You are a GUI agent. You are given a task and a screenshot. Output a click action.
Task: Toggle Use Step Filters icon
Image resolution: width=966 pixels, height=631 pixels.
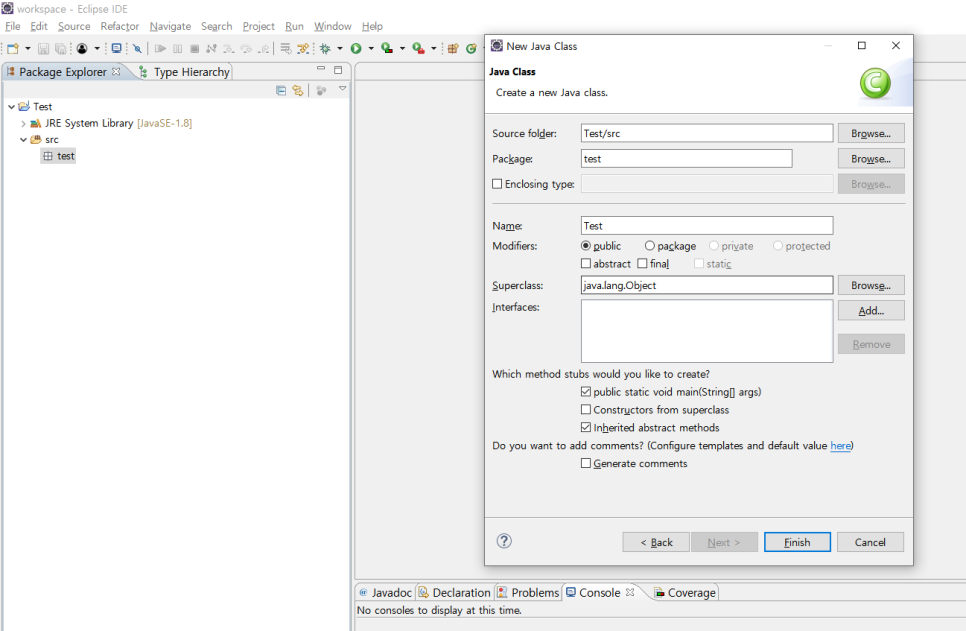302,49
